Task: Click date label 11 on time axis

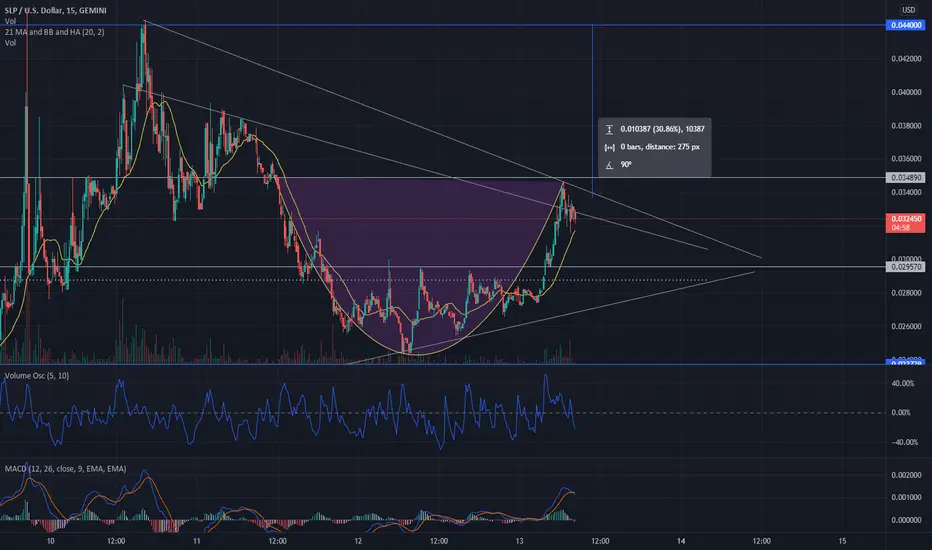Action: 196,540
